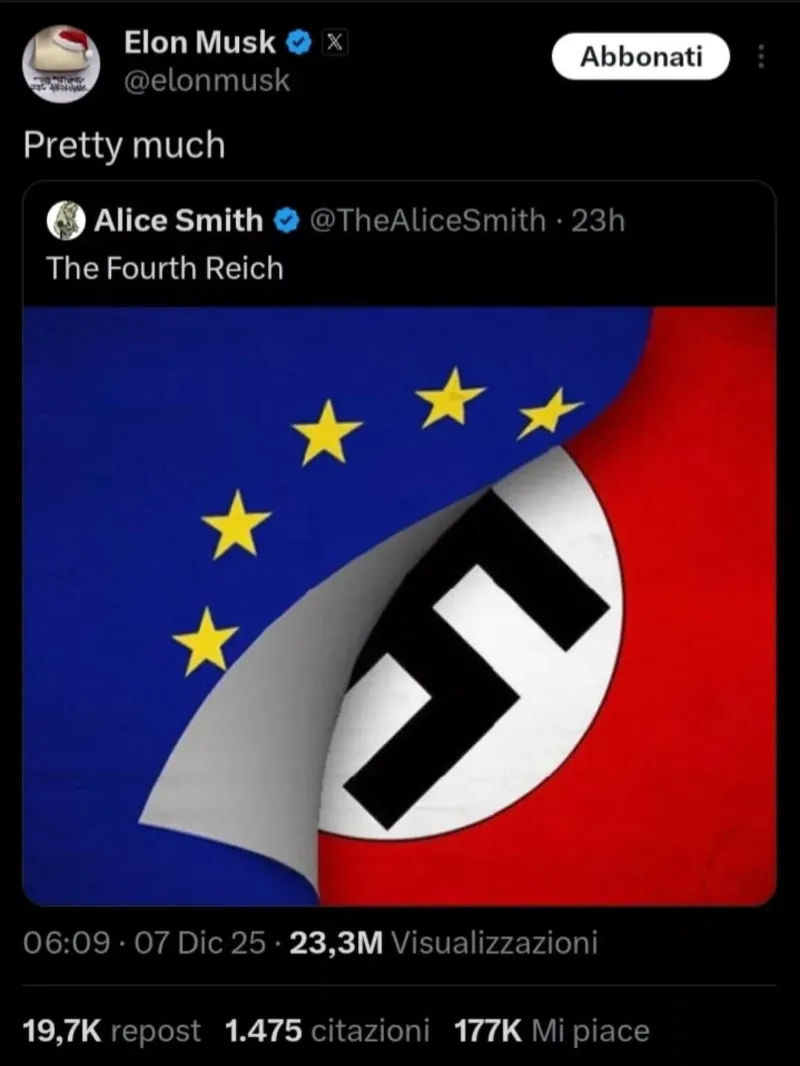The height and width of the screenshot is (1066, 800).
Task: Click Alice Smith's verified checkmark badge
Action: [286, 220]
